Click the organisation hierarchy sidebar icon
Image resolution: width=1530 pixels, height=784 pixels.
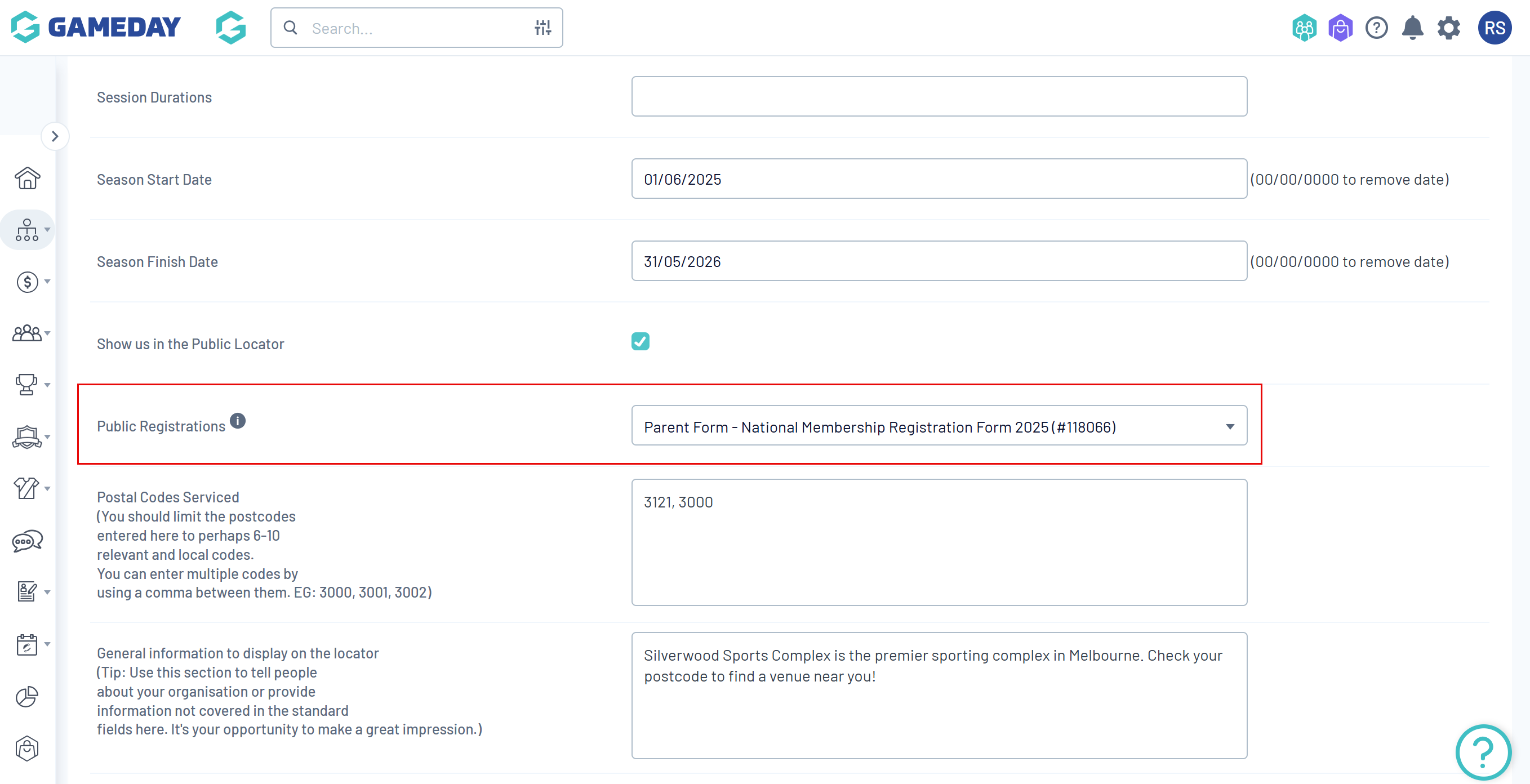click(27, 230)
